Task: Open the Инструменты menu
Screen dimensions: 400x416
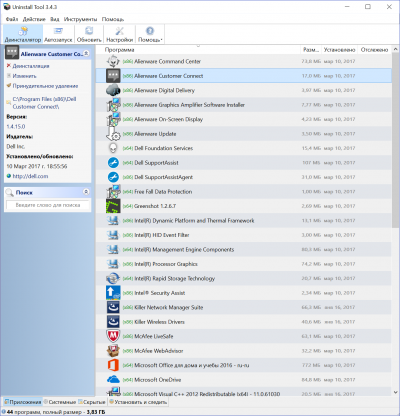Action: tap(80, 19)
